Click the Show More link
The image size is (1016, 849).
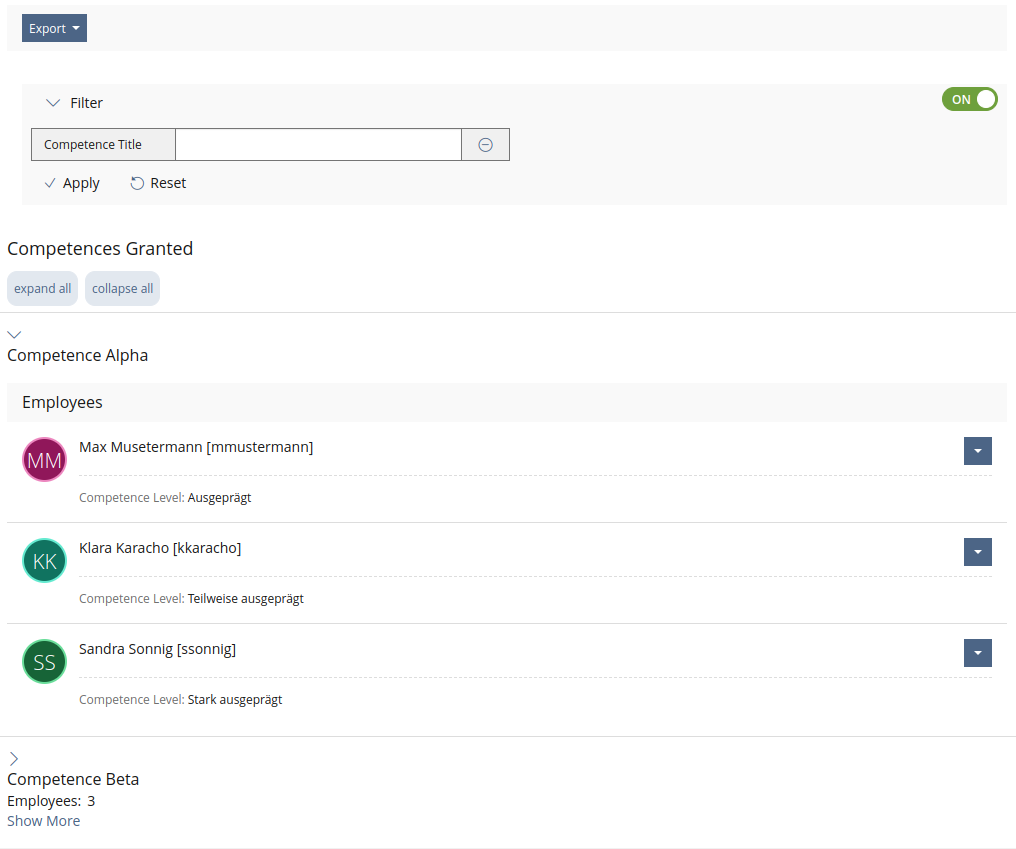point(43,821)
